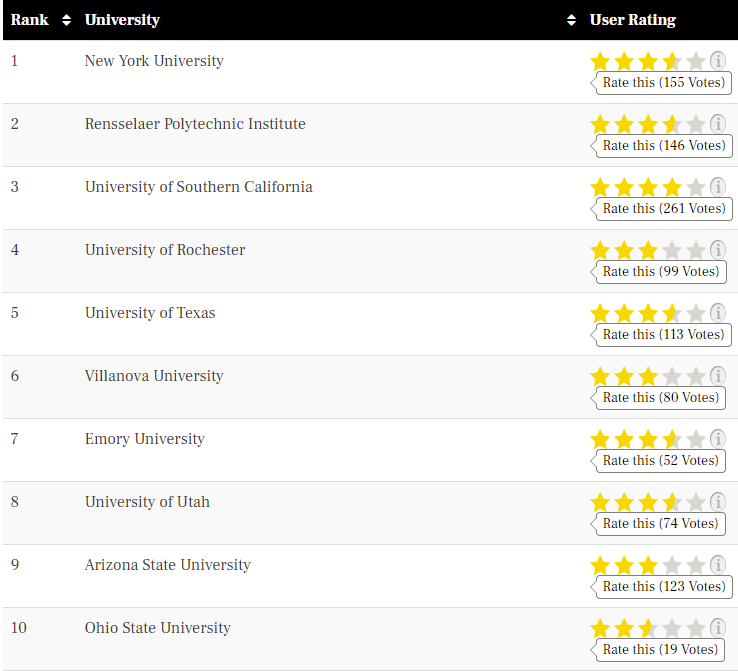
Task: Give Emory University a three-star rating
Action: pyautogui.click(x=648, y=439)
